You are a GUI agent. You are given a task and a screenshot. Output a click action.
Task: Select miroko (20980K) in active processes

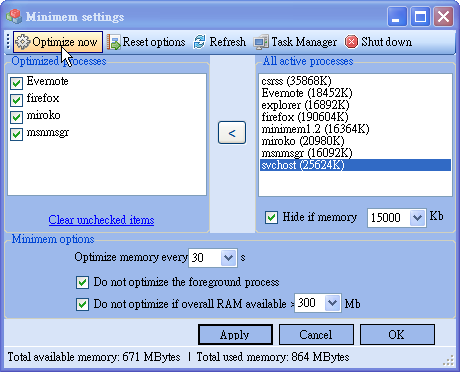tap(355, 141)
